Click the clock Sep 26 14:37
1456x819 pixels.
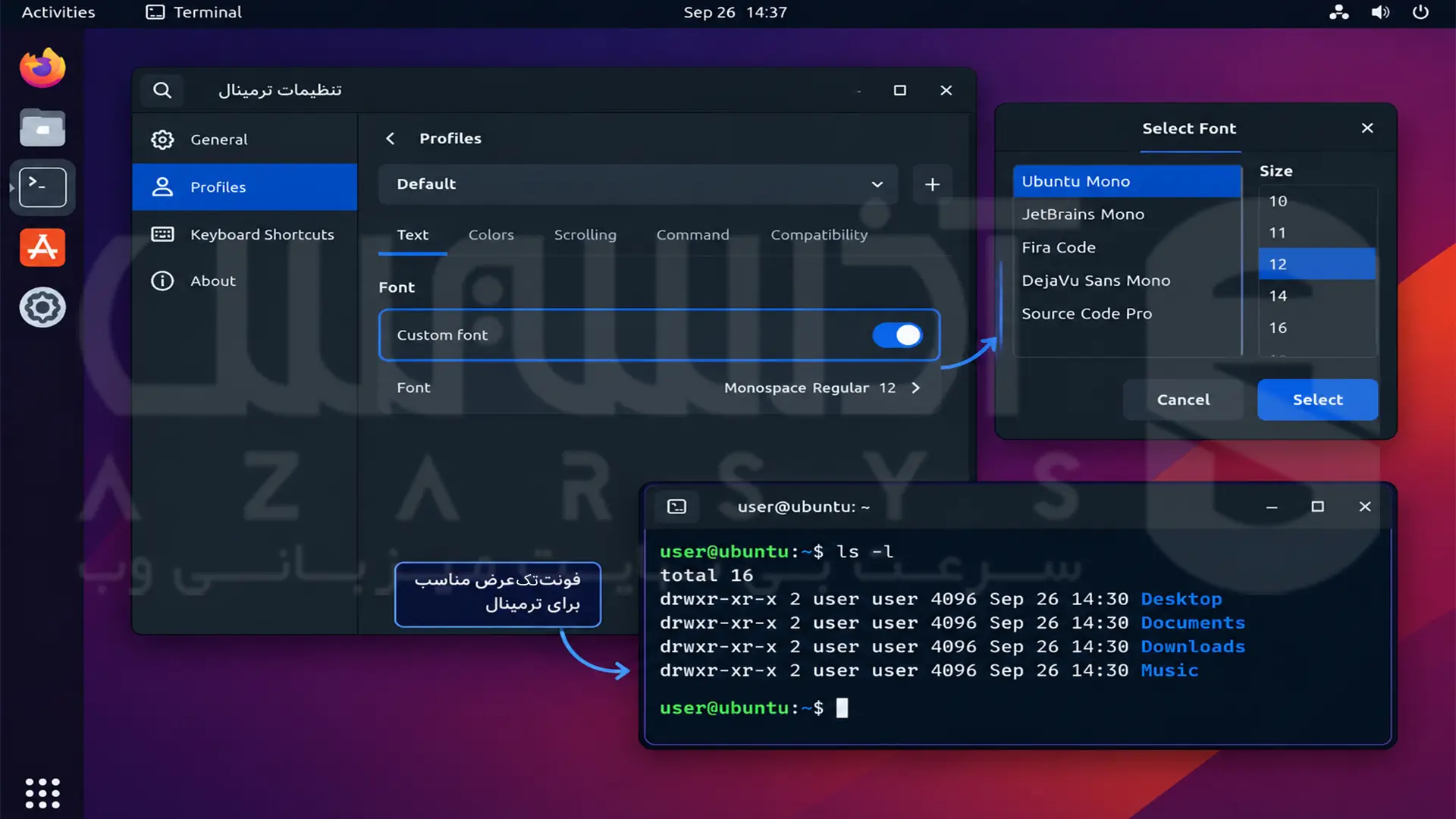(735, 12)
